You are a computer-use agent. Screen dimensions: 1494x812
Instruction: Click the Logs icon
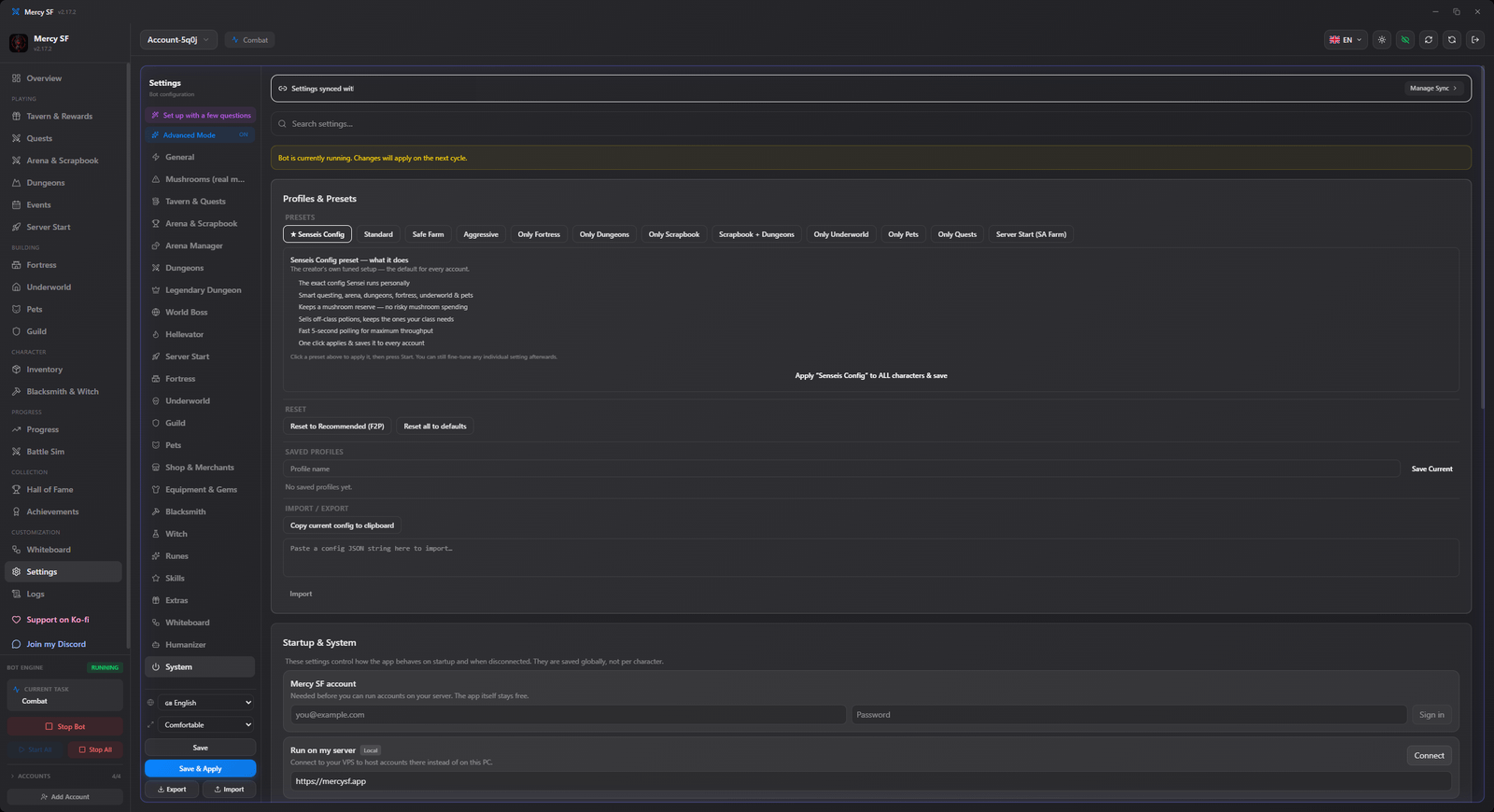click(16, 595)
